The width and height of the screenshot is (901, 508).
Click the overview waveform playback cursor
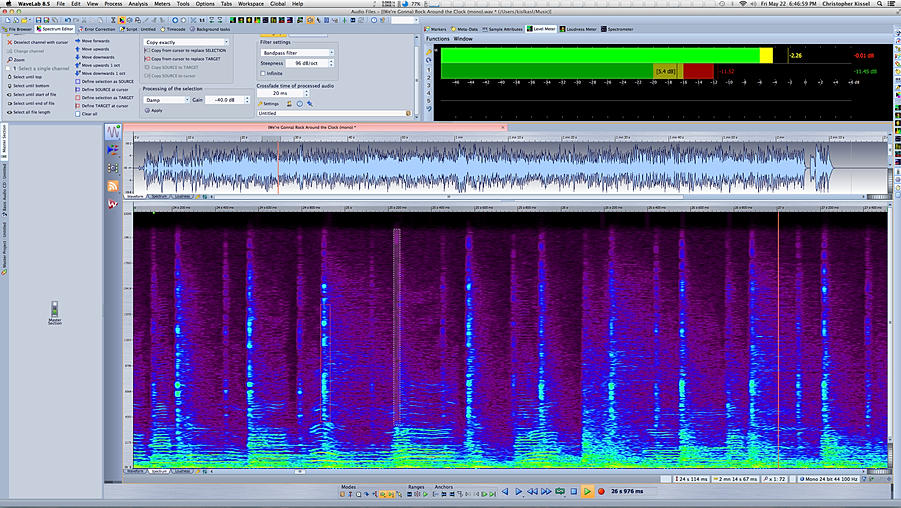(x=279, y=167)
